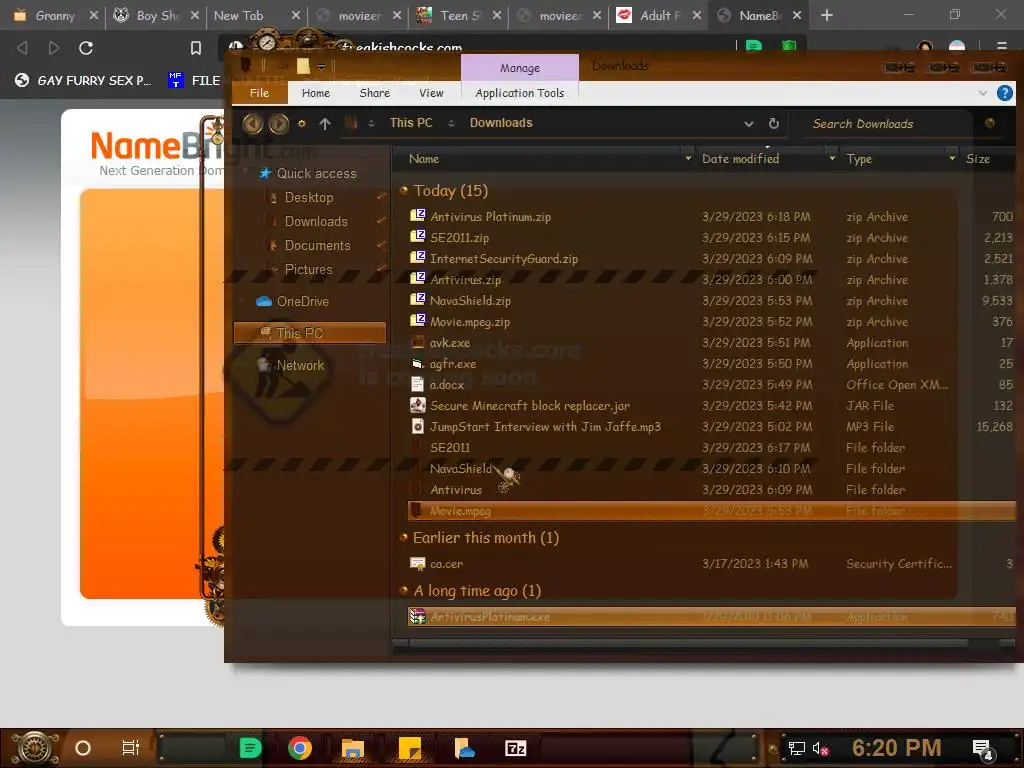Collapse the Today (15) group
Image resolution: width=1024 pixels, height=768 pixels.
(403, 190)
